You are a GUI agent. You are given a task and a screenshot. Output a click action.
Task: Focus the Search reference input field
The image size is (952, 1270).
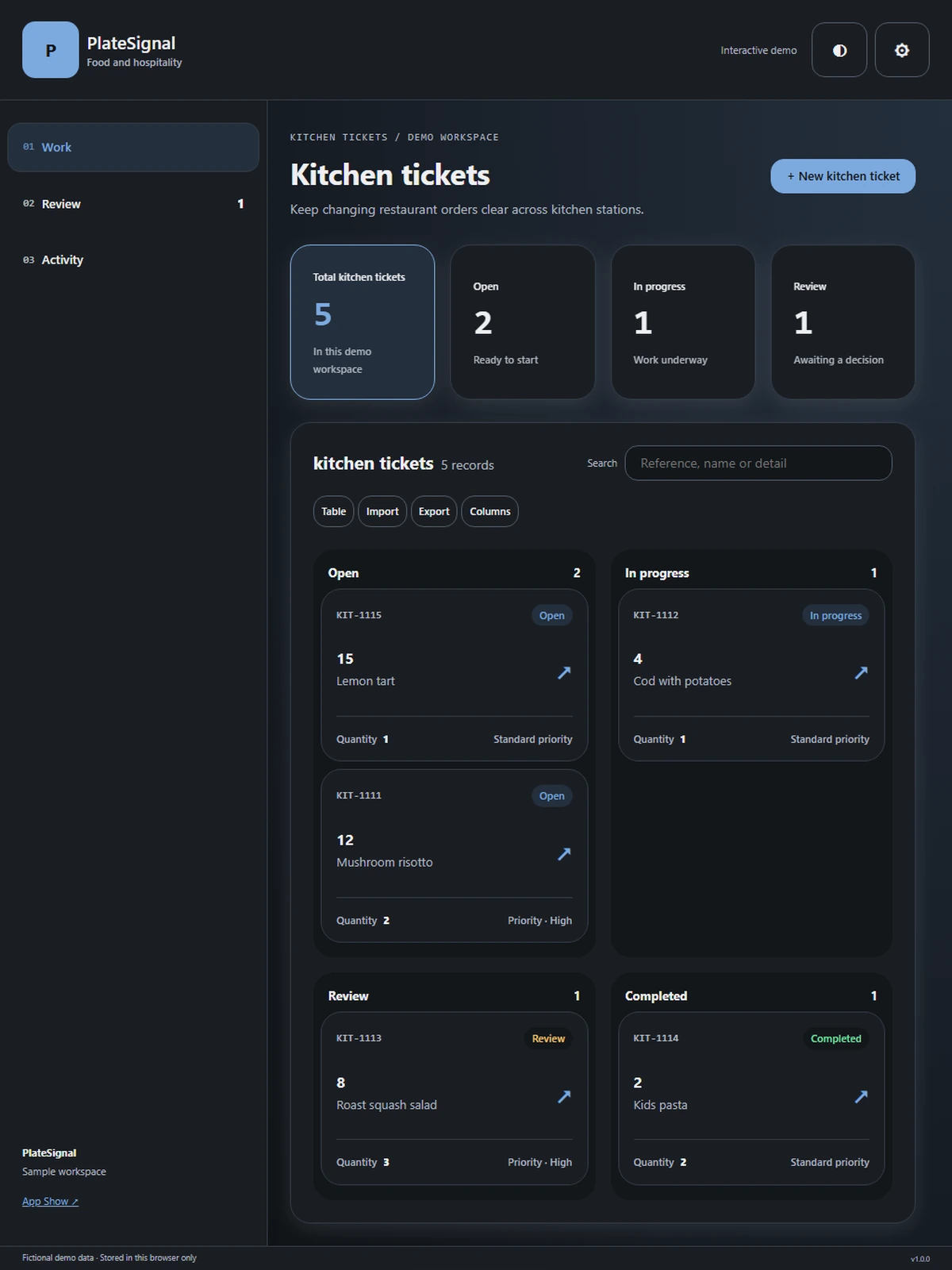pyautogui.click(x=758, y=463)
